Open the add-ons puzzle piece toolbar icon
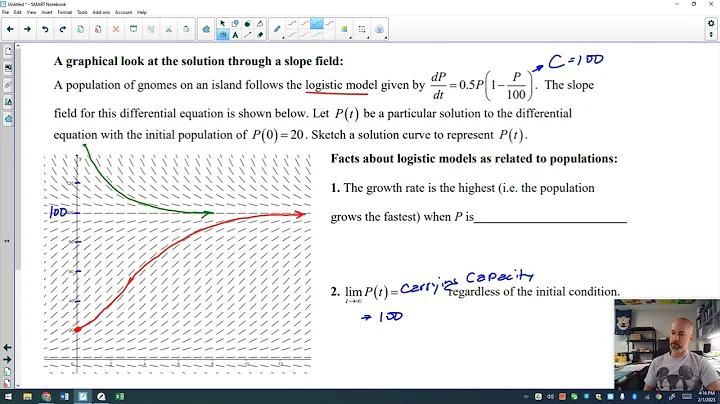 [x=206, y=29]
